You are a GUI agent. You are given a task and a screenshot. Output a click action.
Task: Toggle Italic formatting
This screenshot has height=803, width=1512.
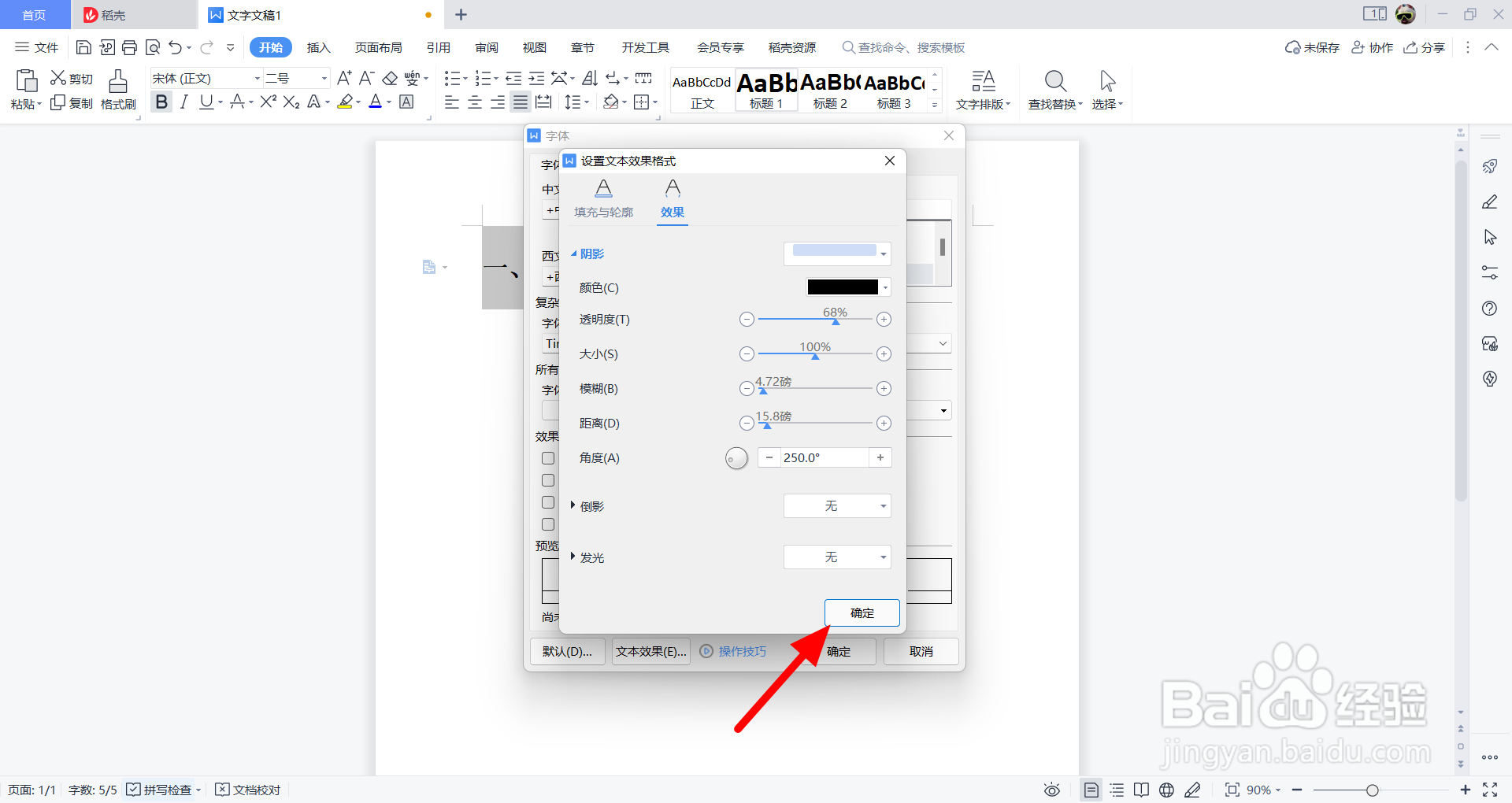tap(184, 102)
